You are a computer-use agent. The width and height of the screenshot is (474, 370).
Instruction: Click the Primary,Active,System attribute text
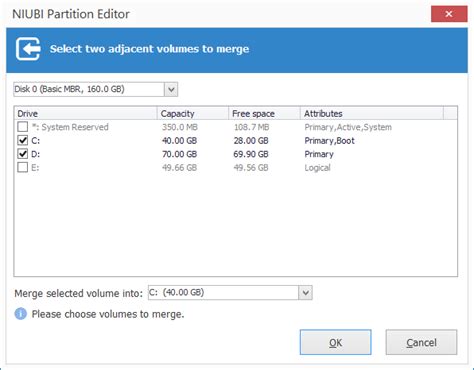point(348,127)
